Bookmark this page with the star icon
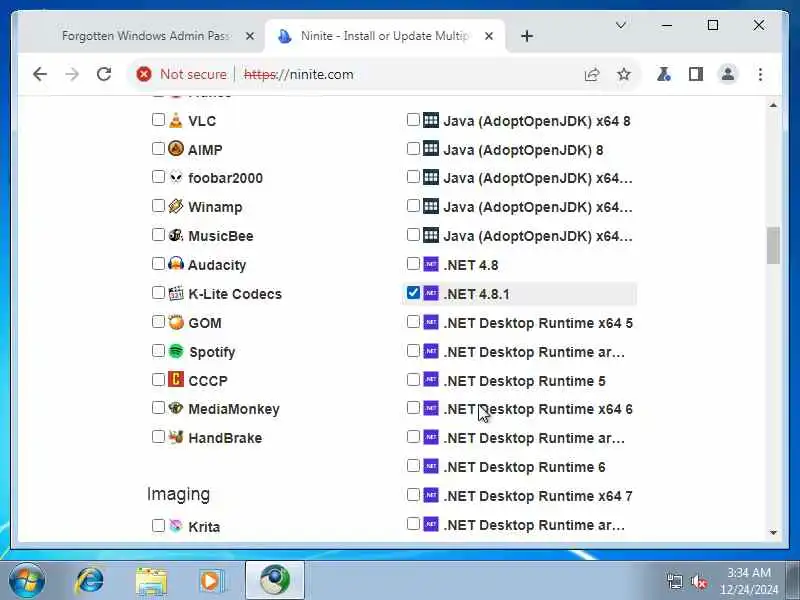Screen dimensions: 800x600 click(x=623, y=74)
